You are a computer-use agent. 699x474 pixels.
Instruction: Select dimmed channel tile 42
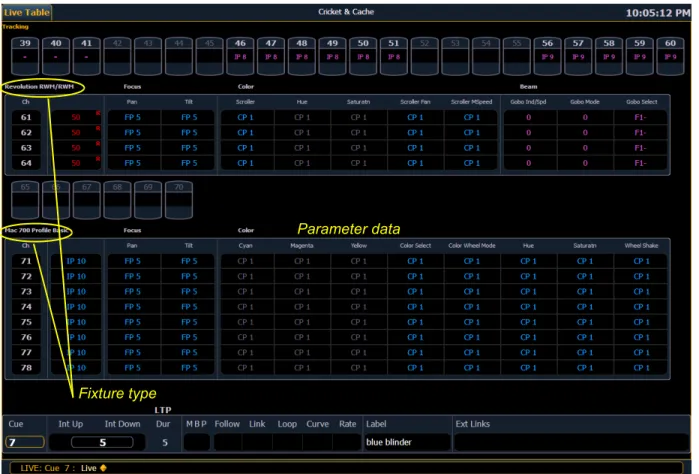[117, 56]
